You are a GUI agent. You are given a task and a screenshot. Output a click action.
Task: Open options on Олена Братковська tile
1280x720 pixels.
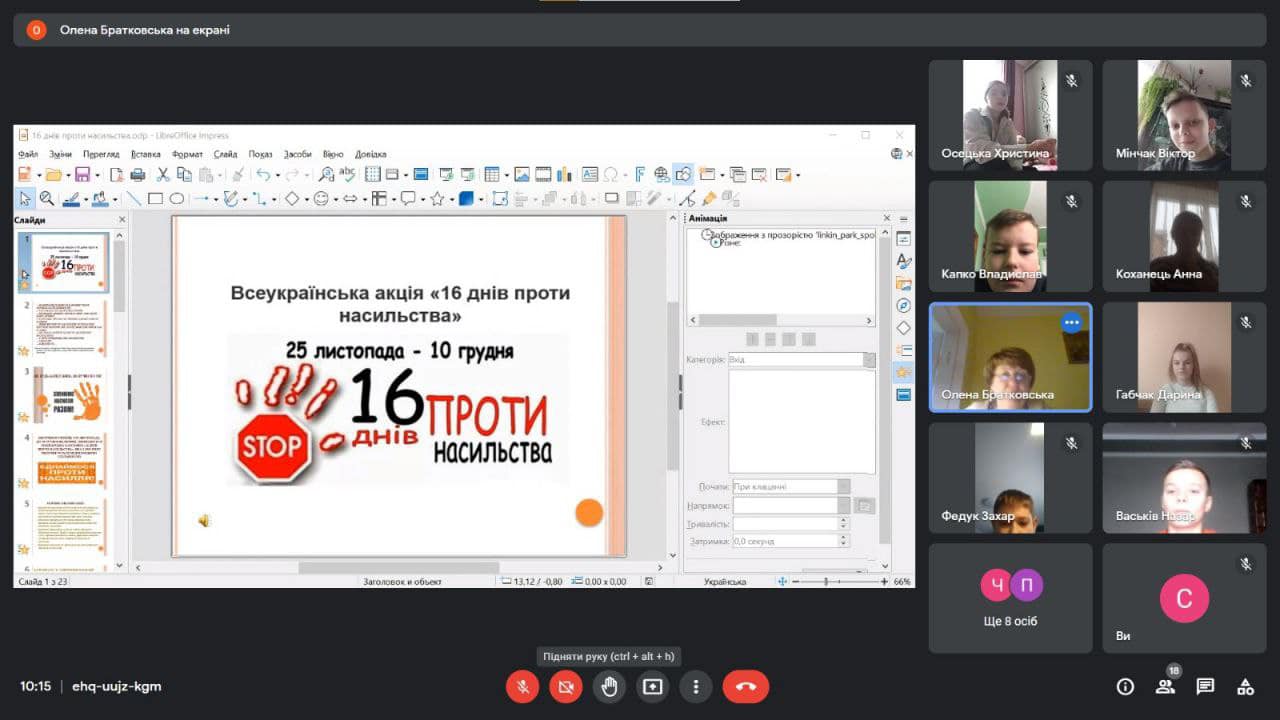[x=1071, y=322]
